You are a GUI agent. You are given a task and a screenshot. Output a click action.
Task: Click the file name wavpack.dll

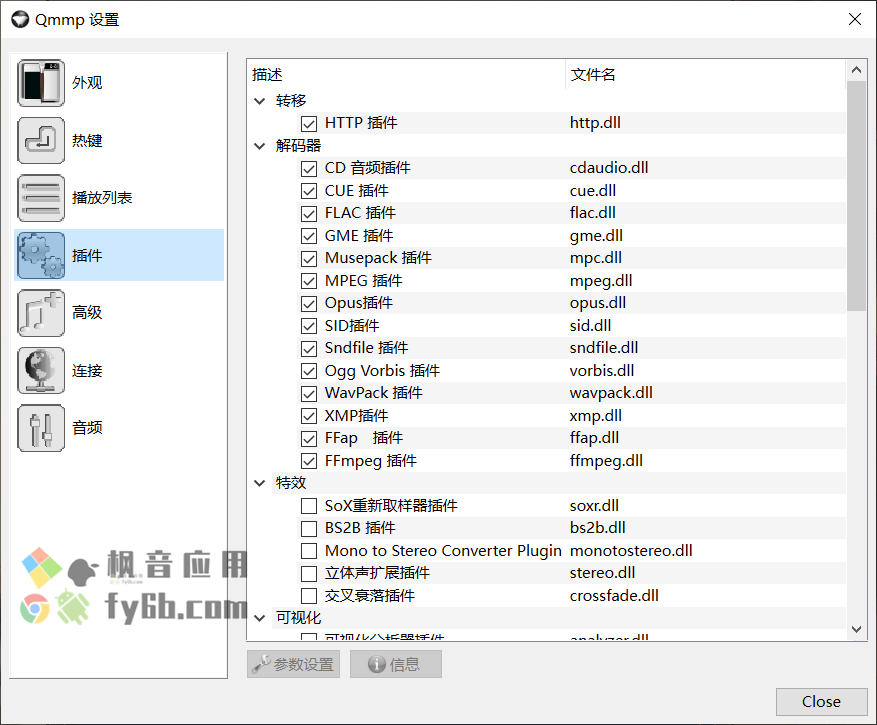[x=611, y=393]
